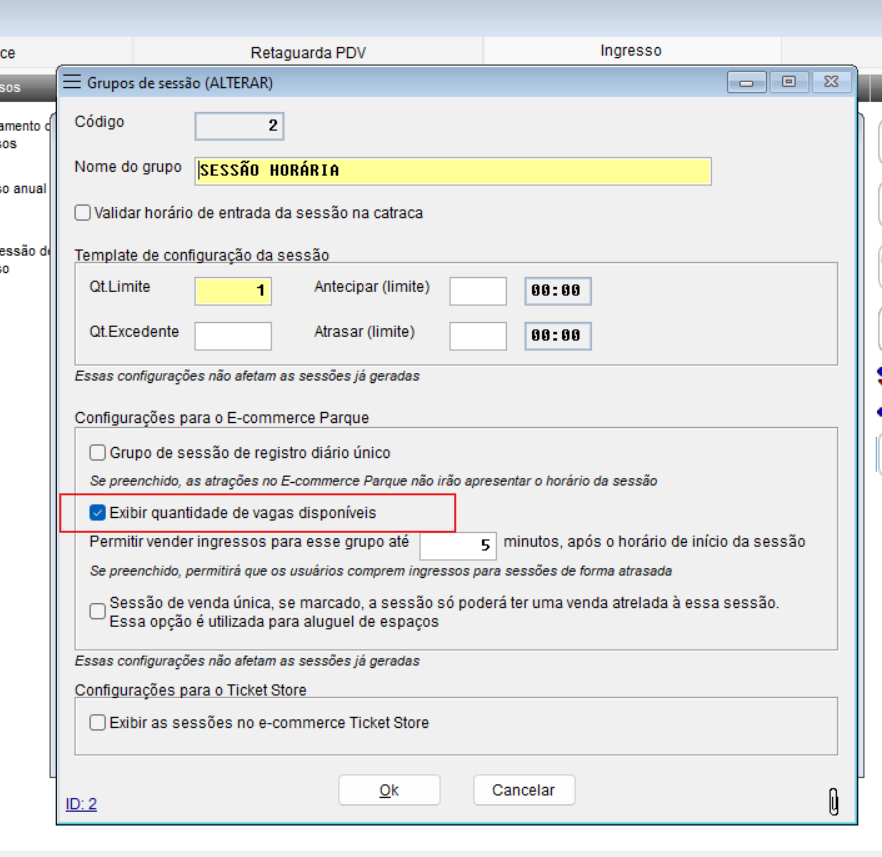Enable Validar horário de entrada na catraca
The height and width of the screenshot is (857, 882).
(82, 213)
